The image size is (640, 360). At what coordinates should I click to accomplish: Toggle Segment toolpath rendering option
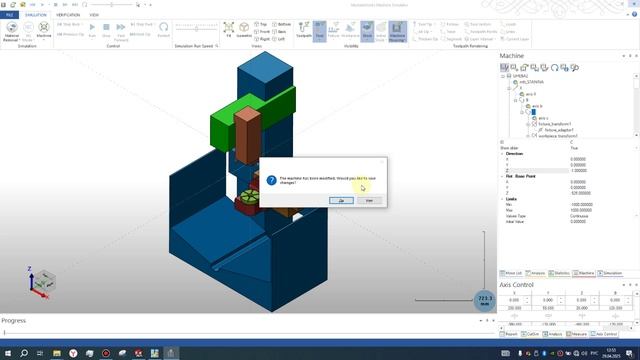click(451, 39)
